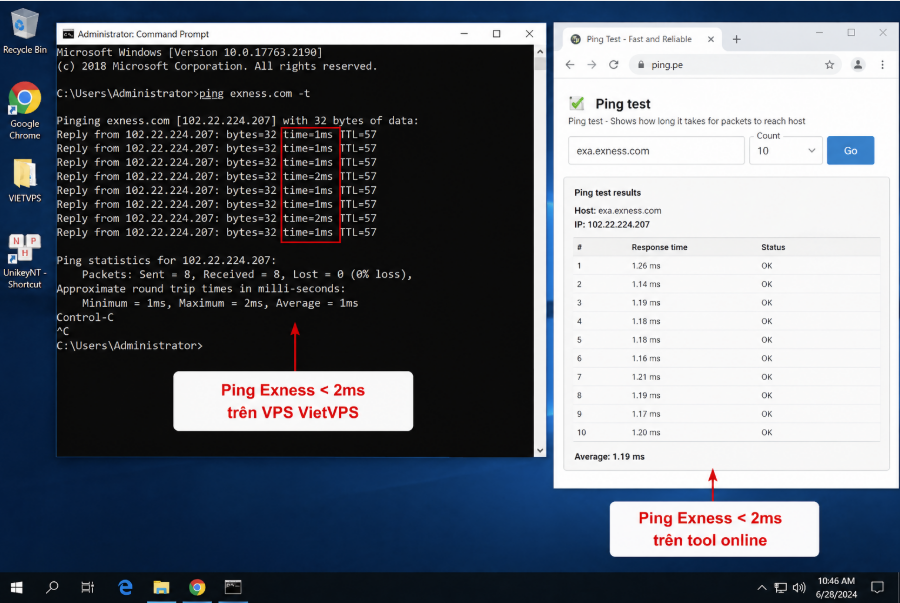Viewport: 900px width, 603px height.
Task: View site info lock icon in address bar
Action: tap(641, 65)
